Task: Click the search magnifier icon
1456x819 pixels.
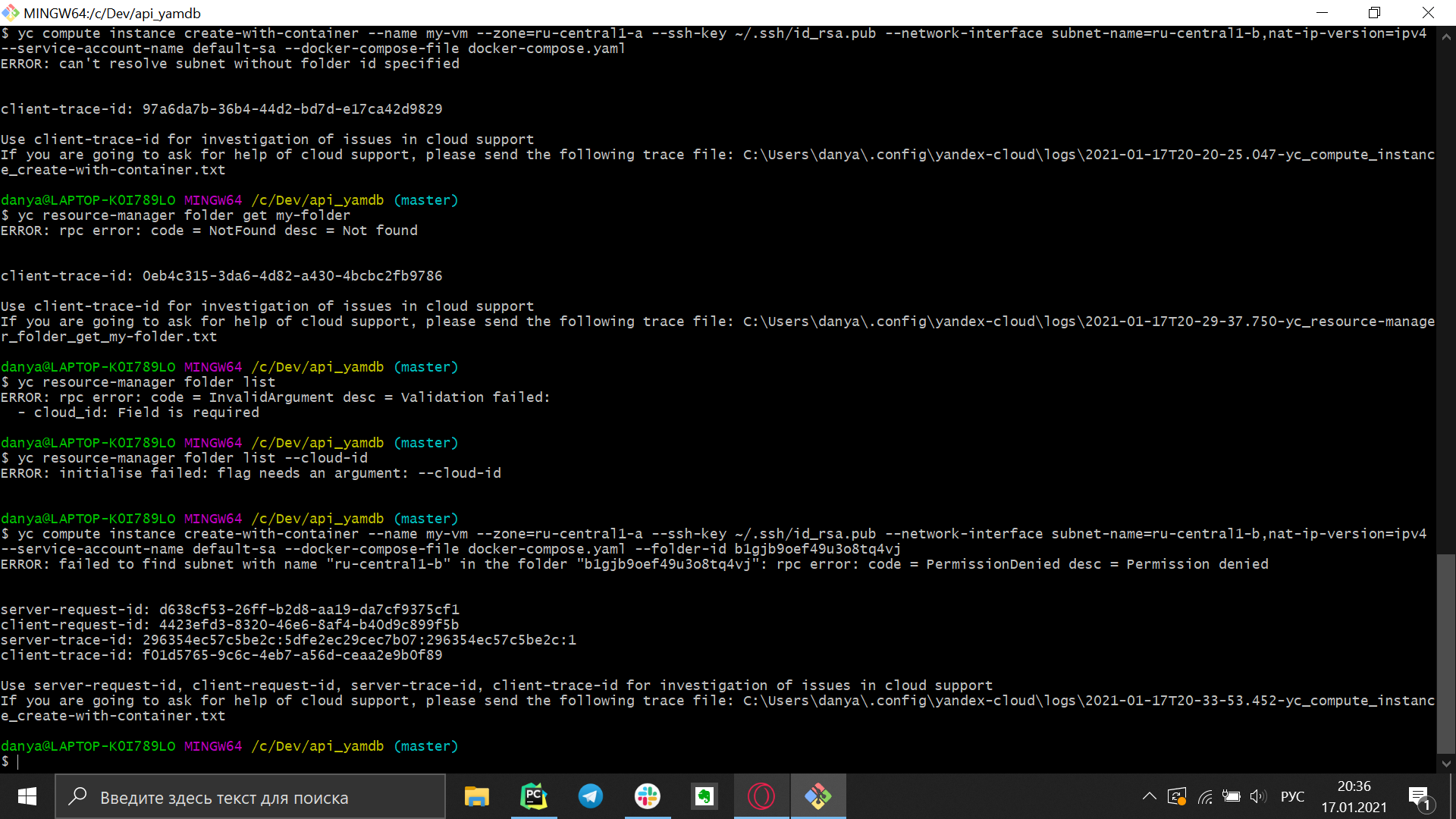Action: pos(77,797)
